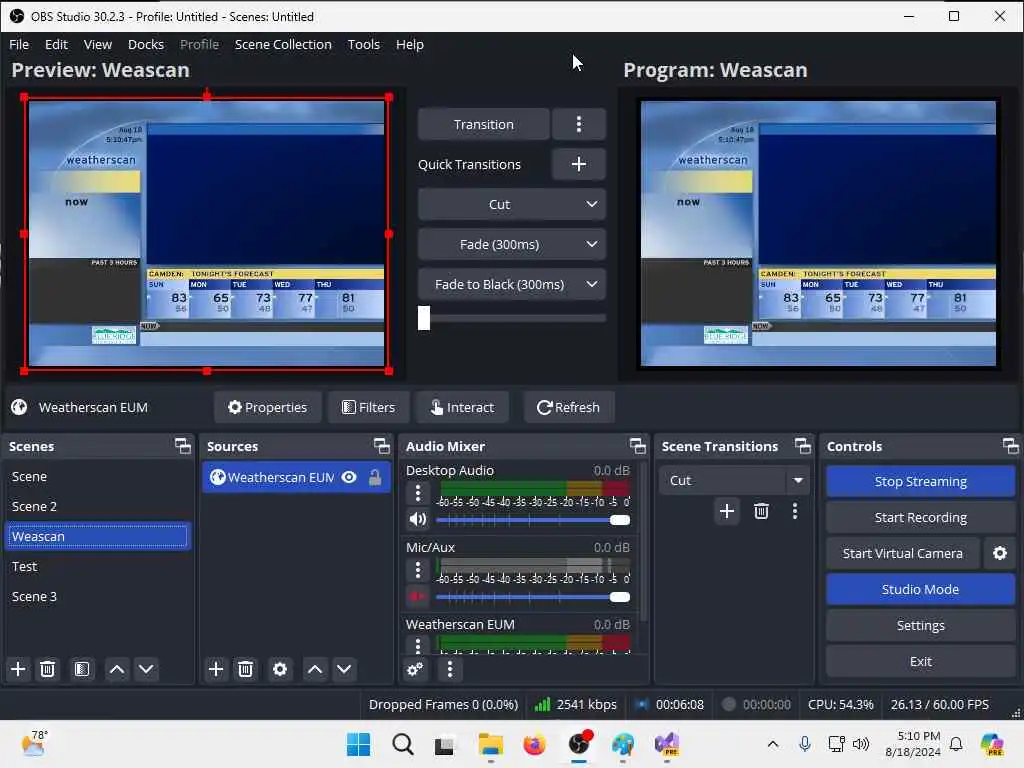This screenshot has height=768, width=1024.
Task: Start Recording
Action: tap(920, 517)
